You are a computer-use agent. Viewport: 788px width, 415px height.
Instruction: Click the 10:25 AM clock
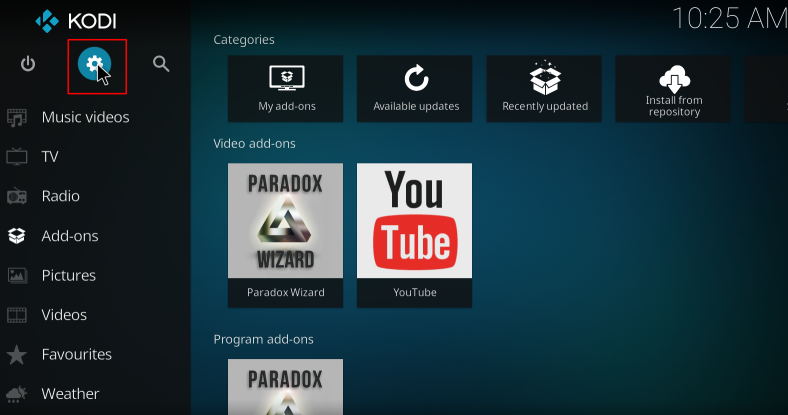(x=729, y=19)
